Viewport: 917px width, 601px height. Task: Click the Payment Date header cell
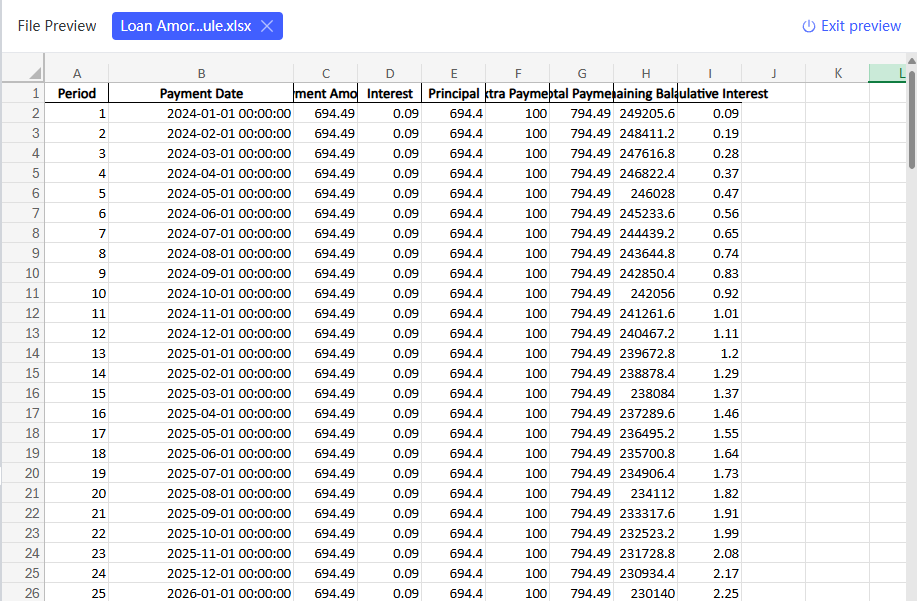click(201, 93)
